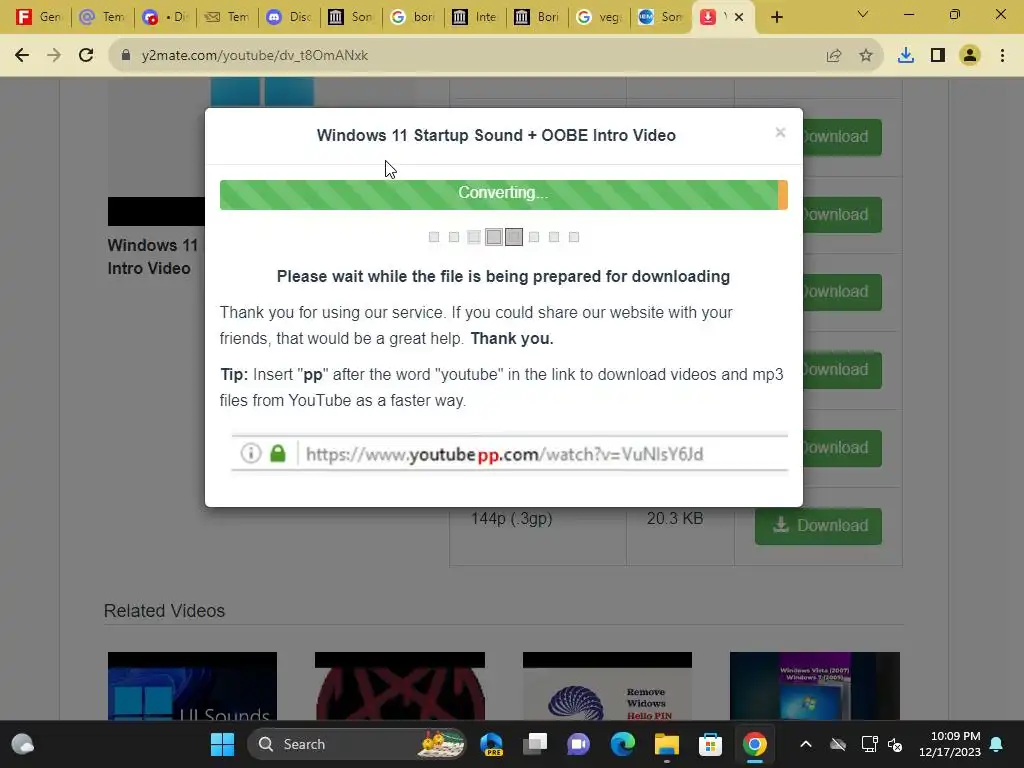Open the Teams chat taskbar icon

click(579, 744)
